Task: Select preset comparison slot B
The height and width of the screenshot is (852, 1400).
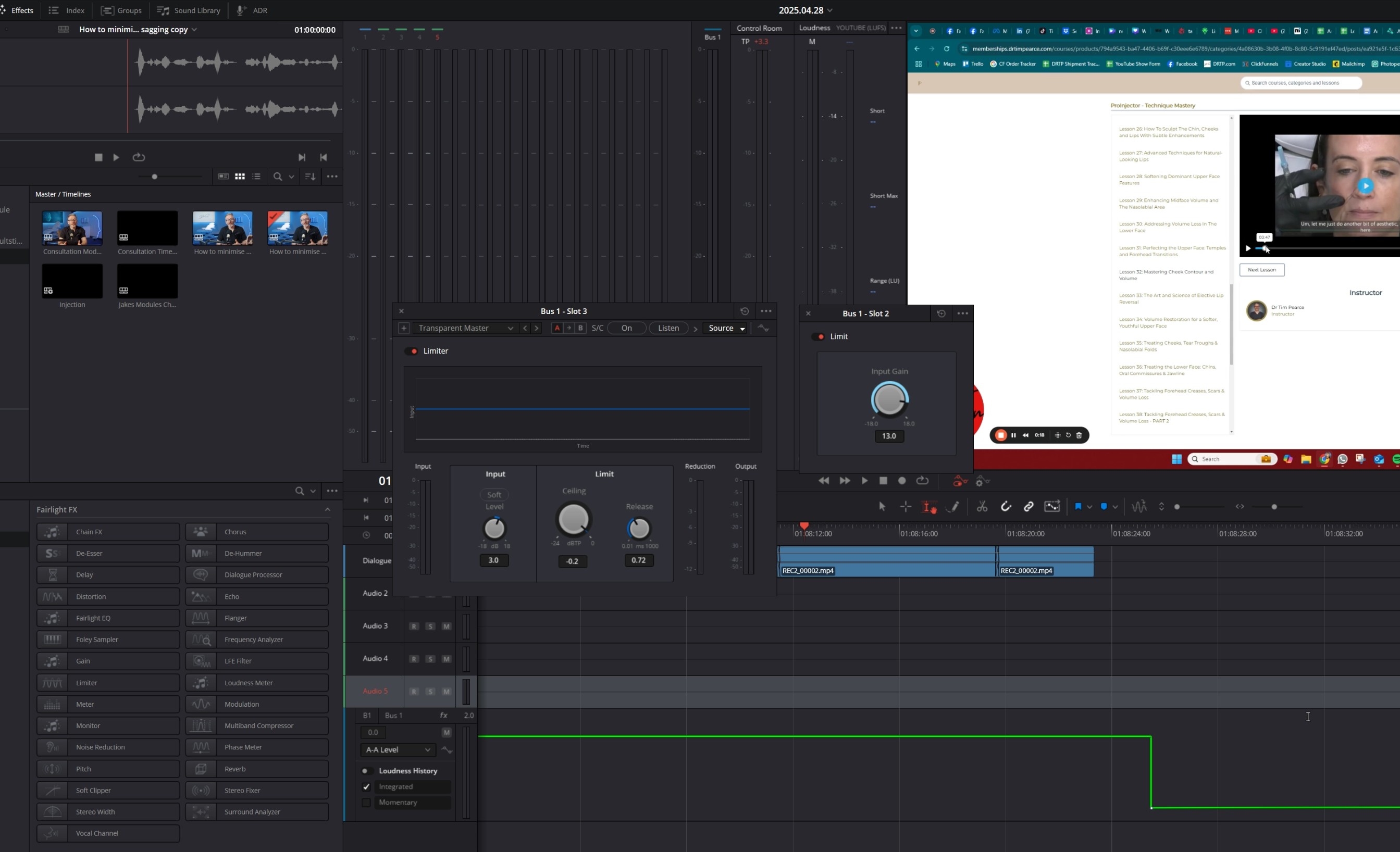Action: point(580,328)
